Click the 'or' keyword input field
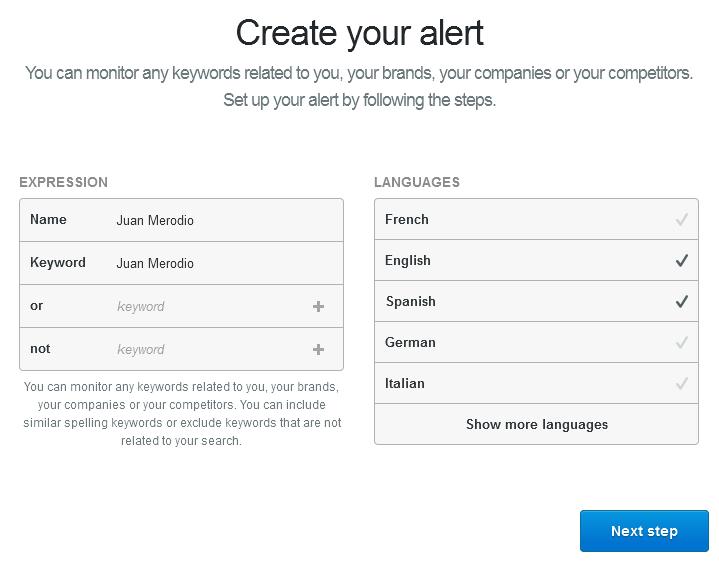Image resolution: width=719 pixels, height=580 pixels. (x=211, y=306)
